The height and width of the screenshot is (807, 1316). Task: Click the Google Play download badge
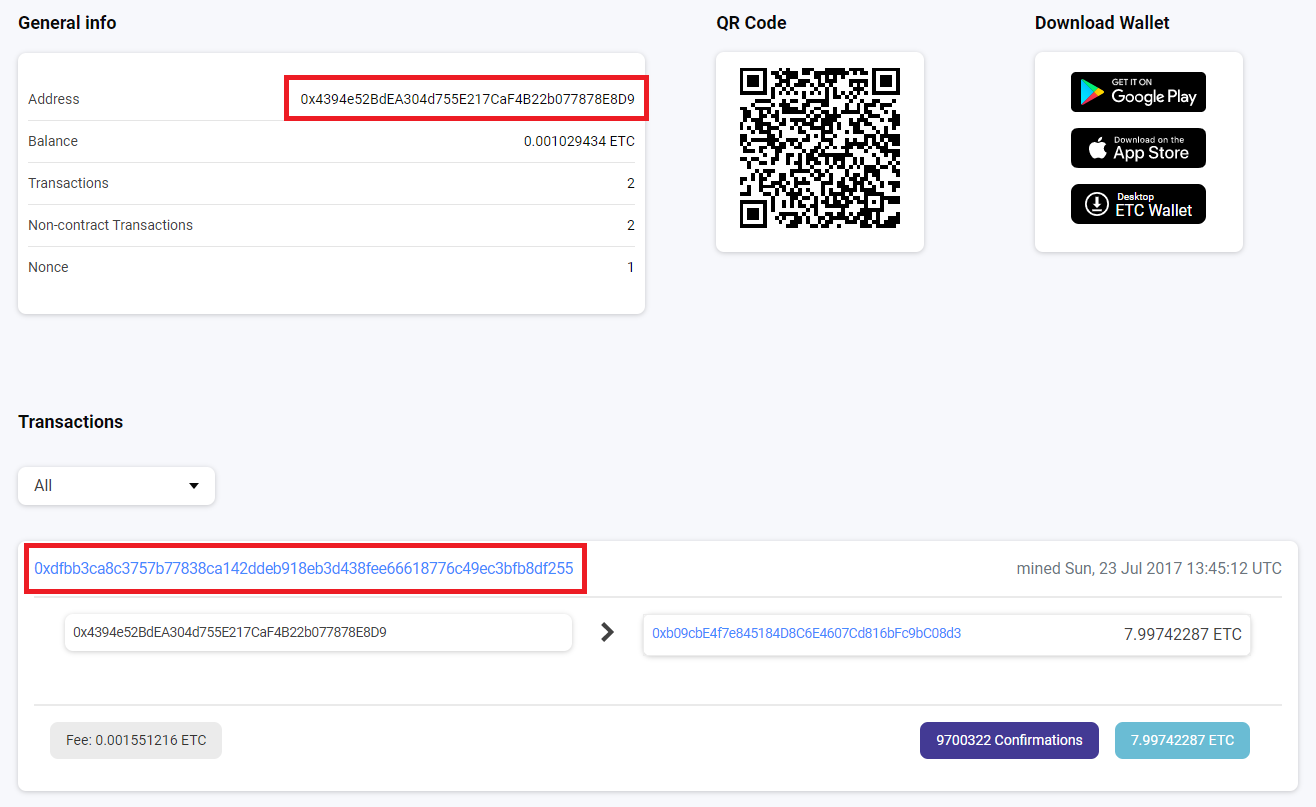[x=1138, y=92]
